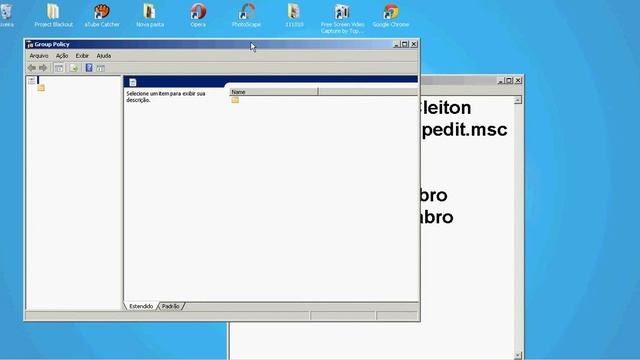Launch Opera from the desktop
This screenshot has width=640, height=360.
tap(198, 15)
